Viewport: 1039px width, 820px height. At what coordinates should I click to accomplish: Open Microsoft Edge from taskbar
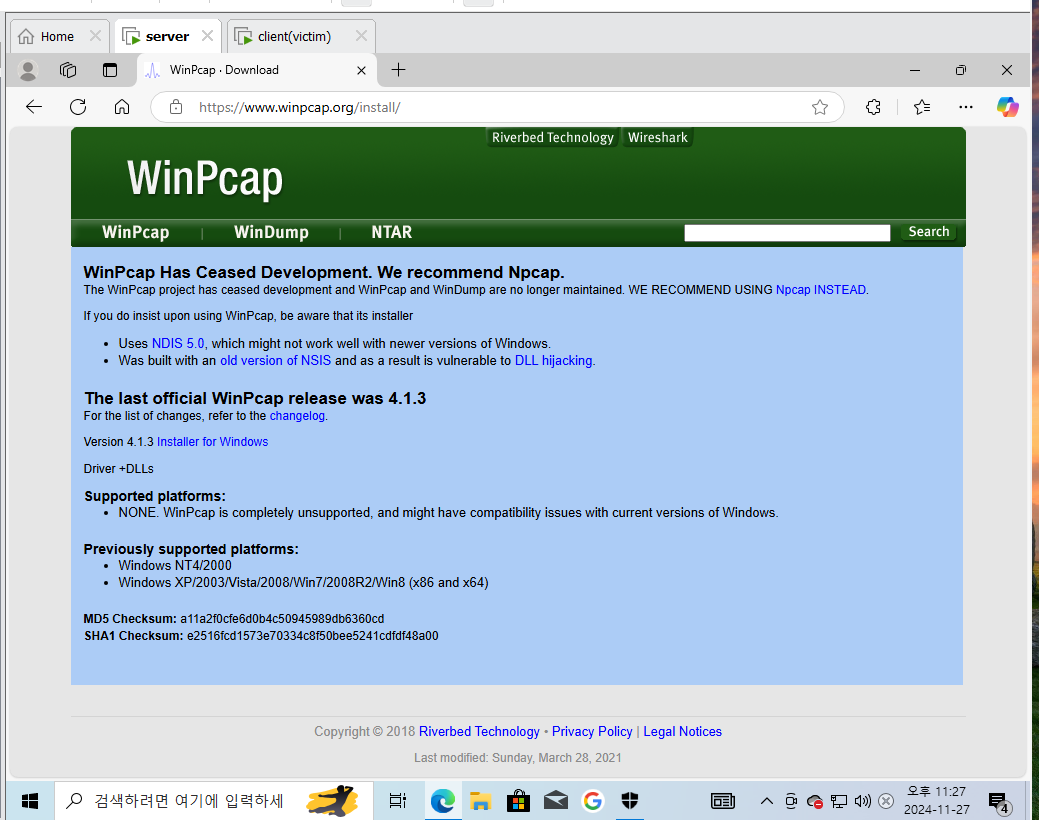pyautogui.click(x=443, y=801)
